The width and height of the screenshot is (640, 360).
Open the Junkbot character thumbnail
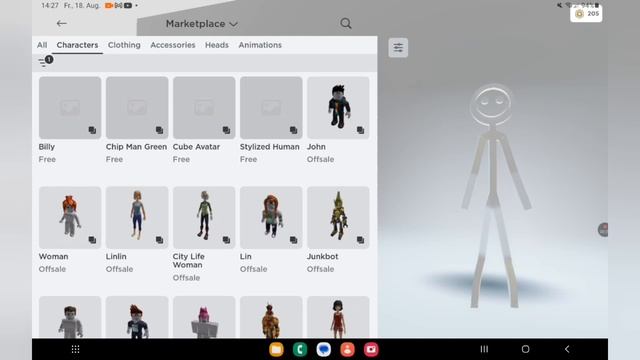click(x=338, y=218)
